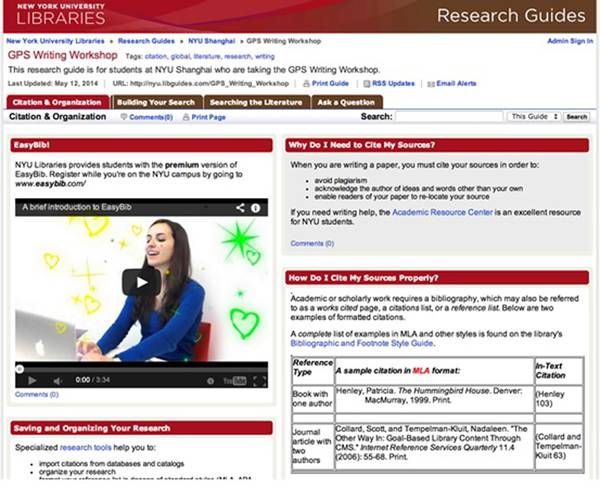Expand the This Guide search scope dropdown
The image size is (600, 488).
point(533,117)
